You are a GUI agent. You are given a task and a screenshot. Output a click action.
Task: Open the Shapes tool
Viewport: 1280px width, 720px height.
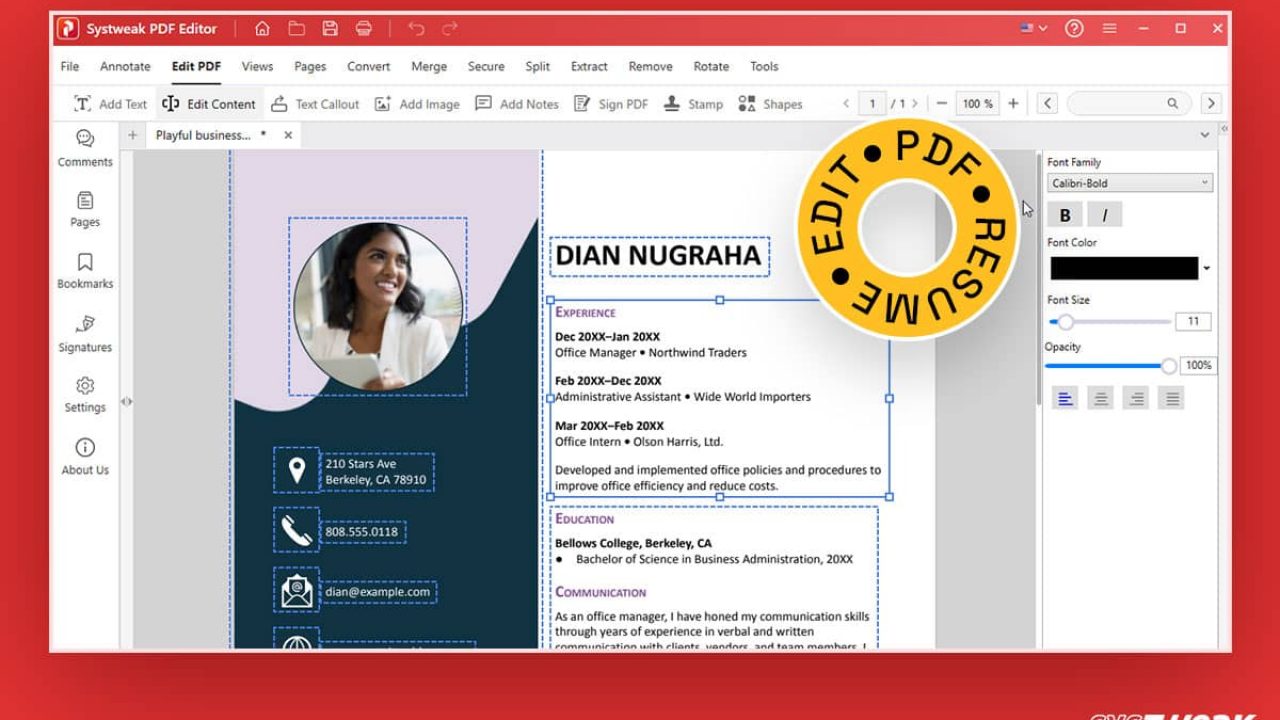770,104
